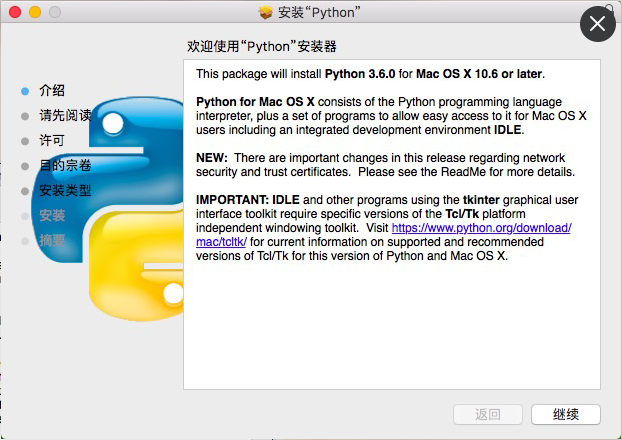Click the package icon in the title bar
The width and height of the screenshot is (622, 440).
click(265, 12)
